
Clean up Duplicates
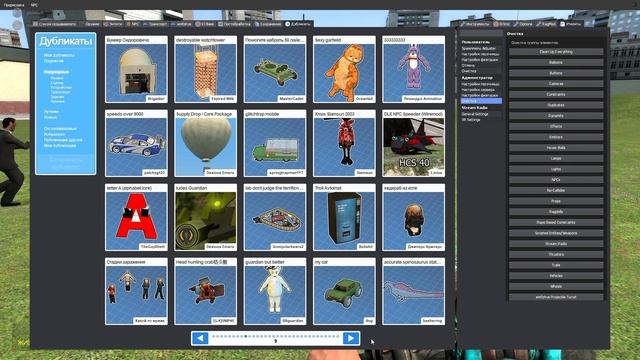[x=556, y=105]
